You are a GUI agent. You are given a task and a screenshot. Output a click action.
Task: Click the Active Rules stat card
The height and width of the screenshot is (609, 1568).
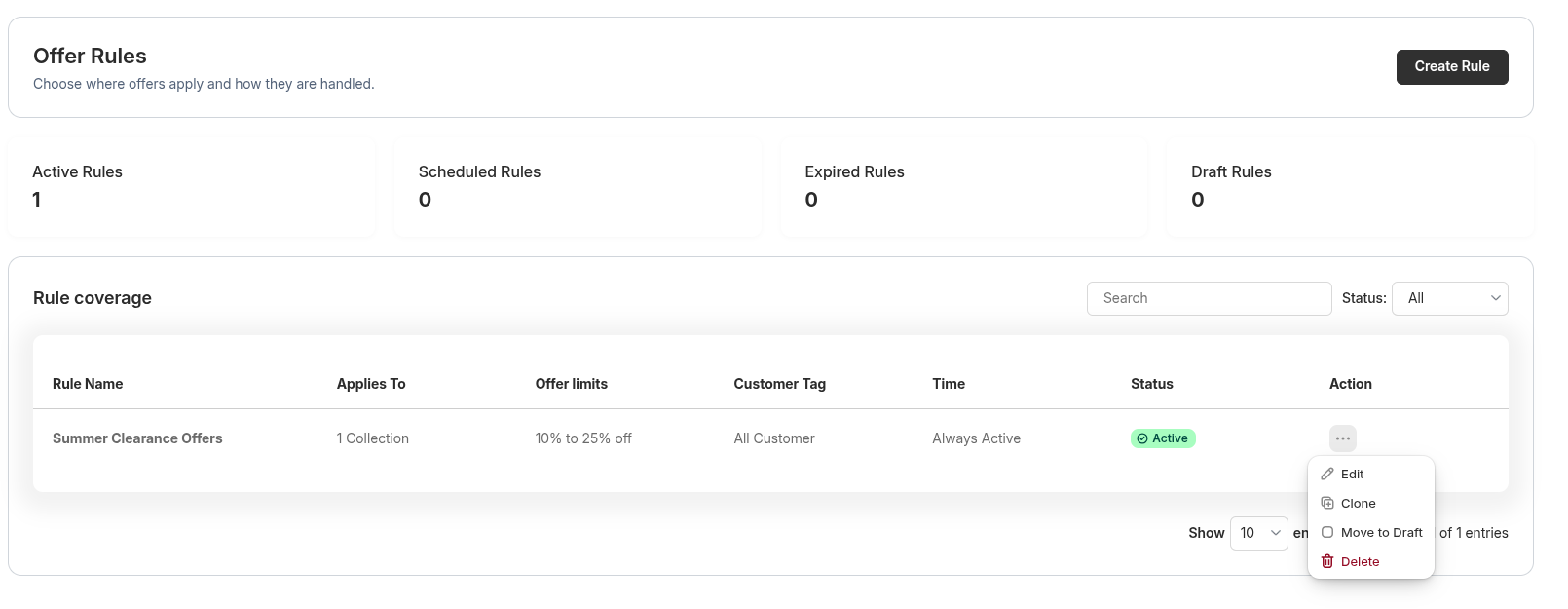click(x=191, y=187)
